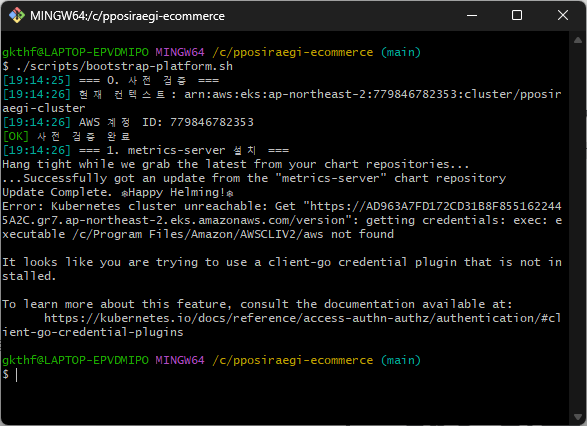Click the EKS amazonaws.com version URL
The image size is (587, 426).
282,213
